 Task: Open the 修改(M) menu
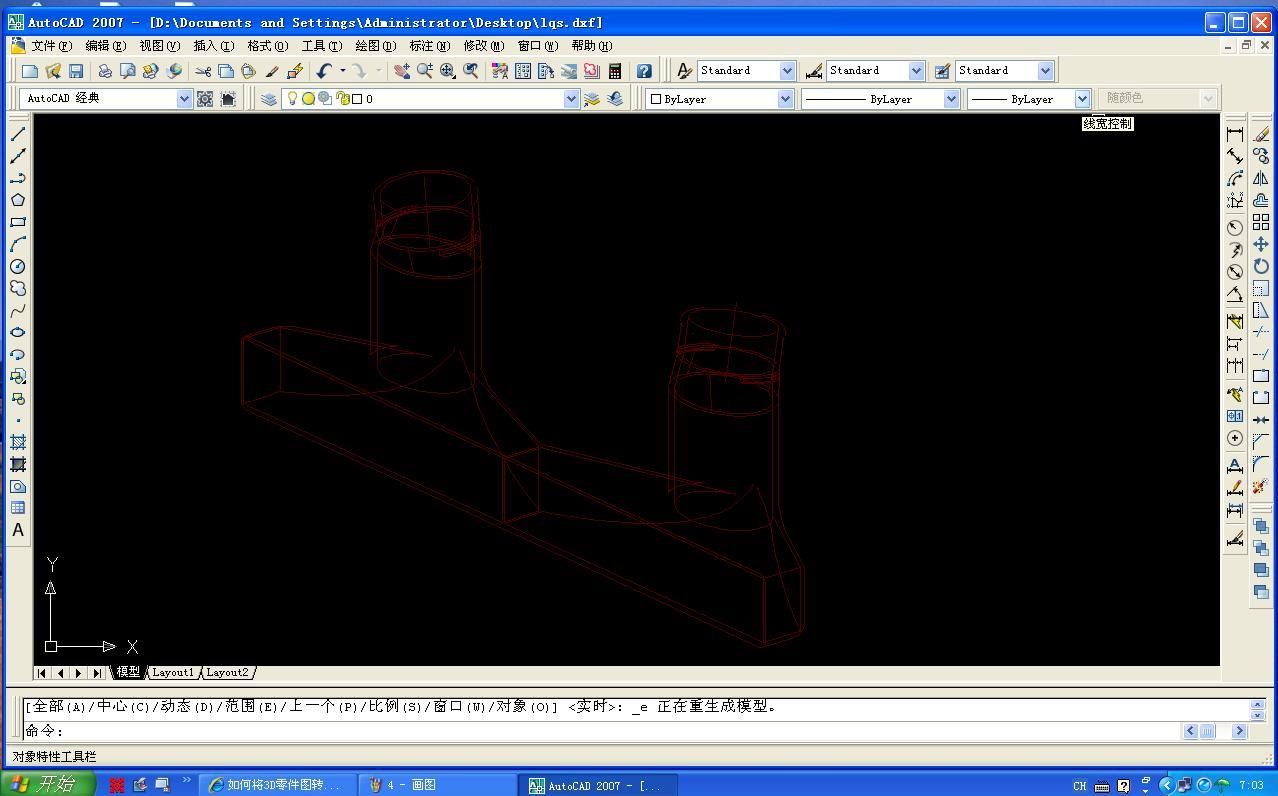483,45
